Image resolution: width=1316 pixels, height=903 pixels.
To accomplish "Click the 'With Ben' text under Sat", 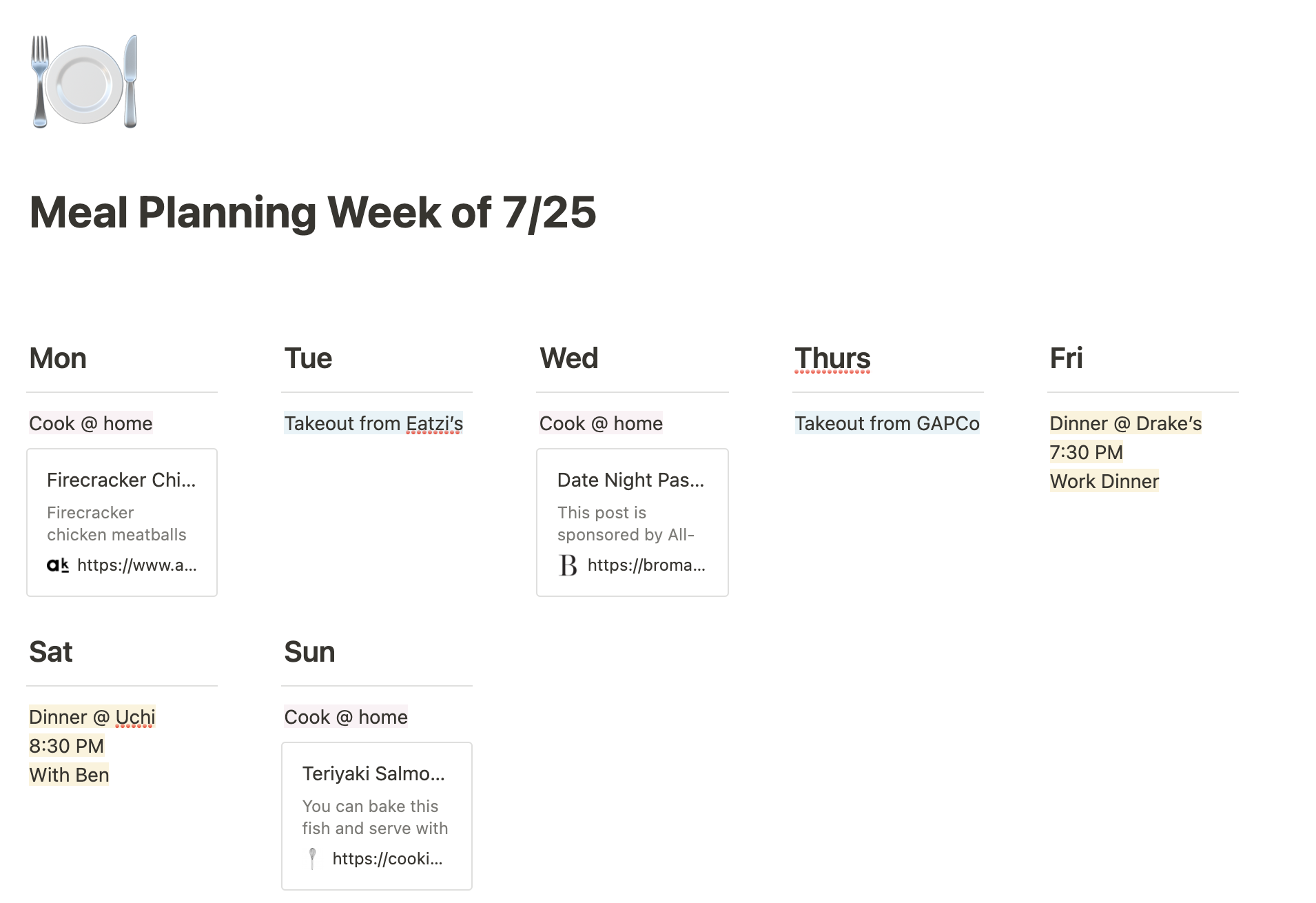I will coord(69,775).
